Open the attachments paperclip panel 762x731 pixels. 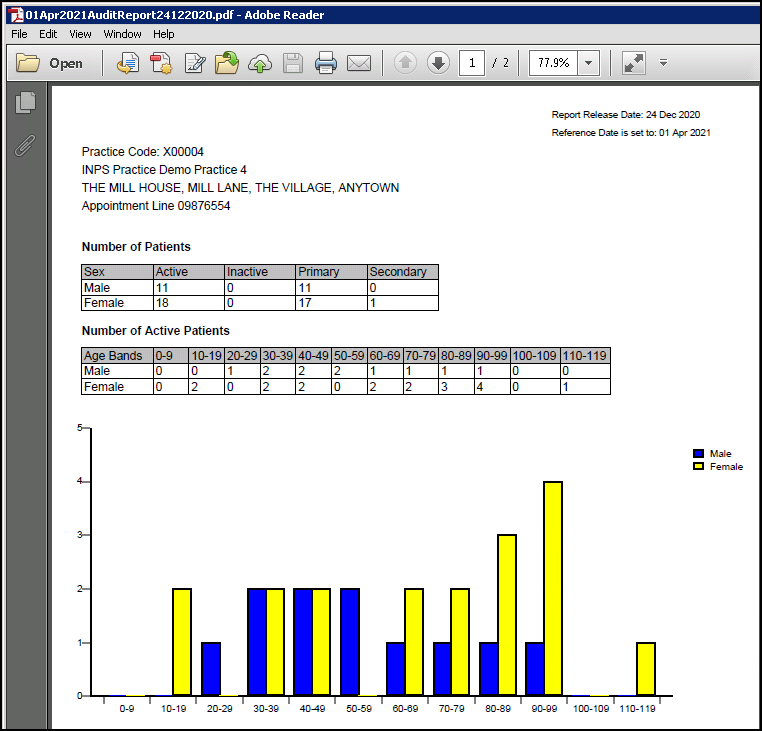click(x=26, y=145)
